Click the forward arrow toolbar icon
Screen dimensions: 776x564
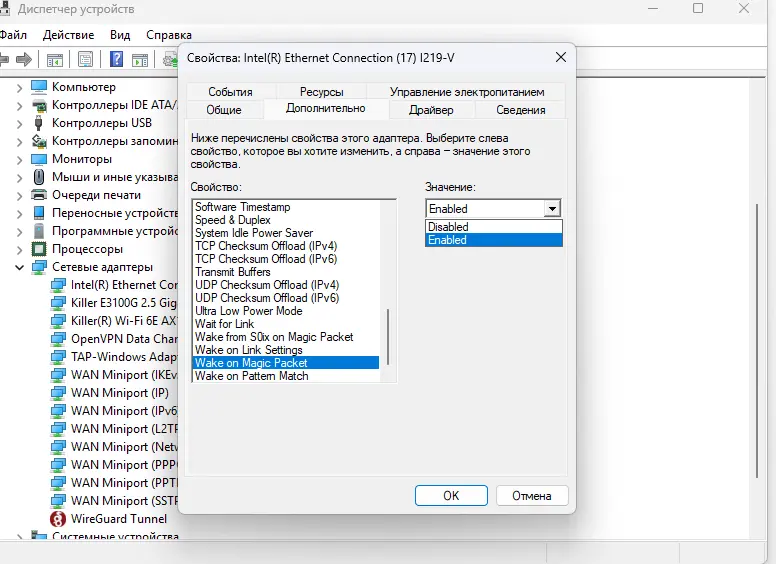point(23,60)
